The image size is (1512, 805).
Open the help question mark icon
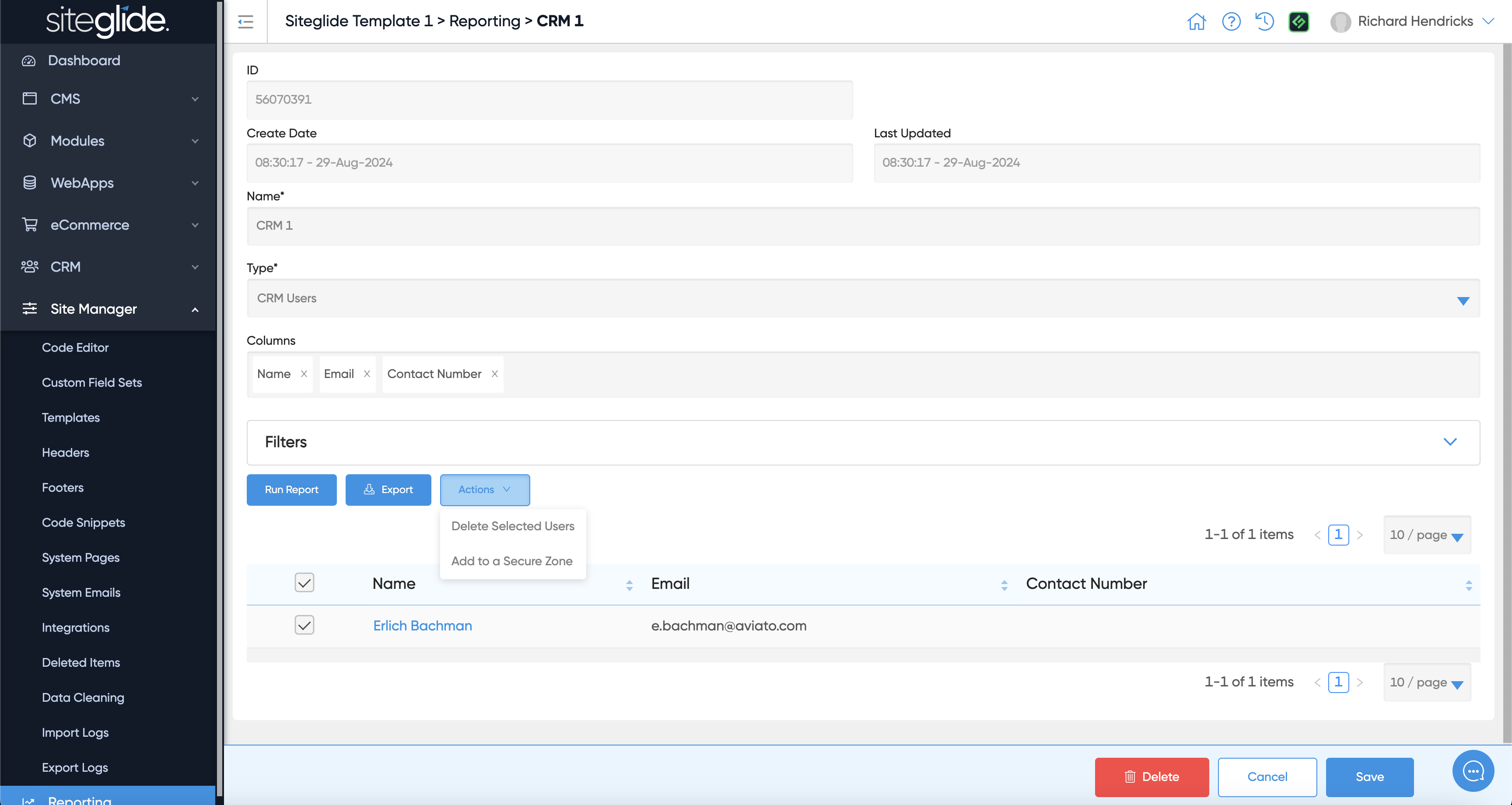pyautogui.click(x=1231, y=22)
